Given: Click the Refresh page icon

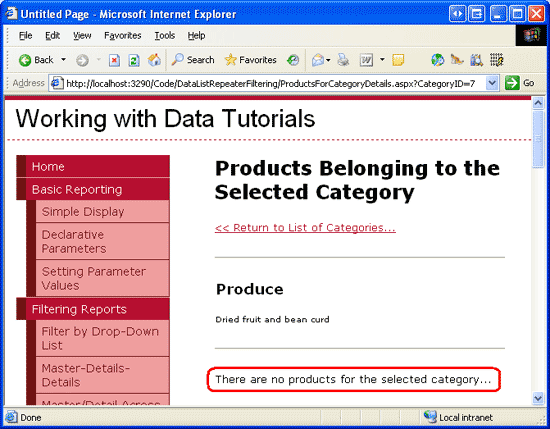Looking at the screenshot, I should click(x=134, y=60).
